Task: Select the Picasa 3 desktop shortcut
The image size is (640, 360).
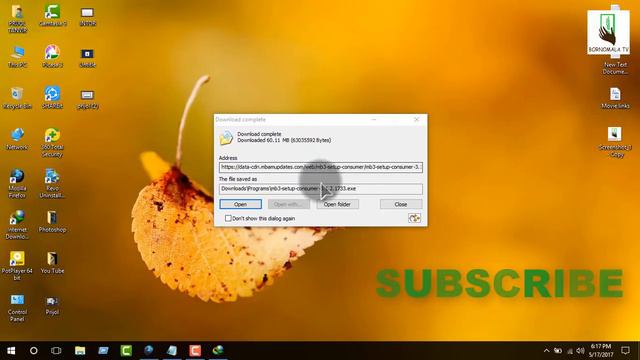Action: (x=52, y=57)
